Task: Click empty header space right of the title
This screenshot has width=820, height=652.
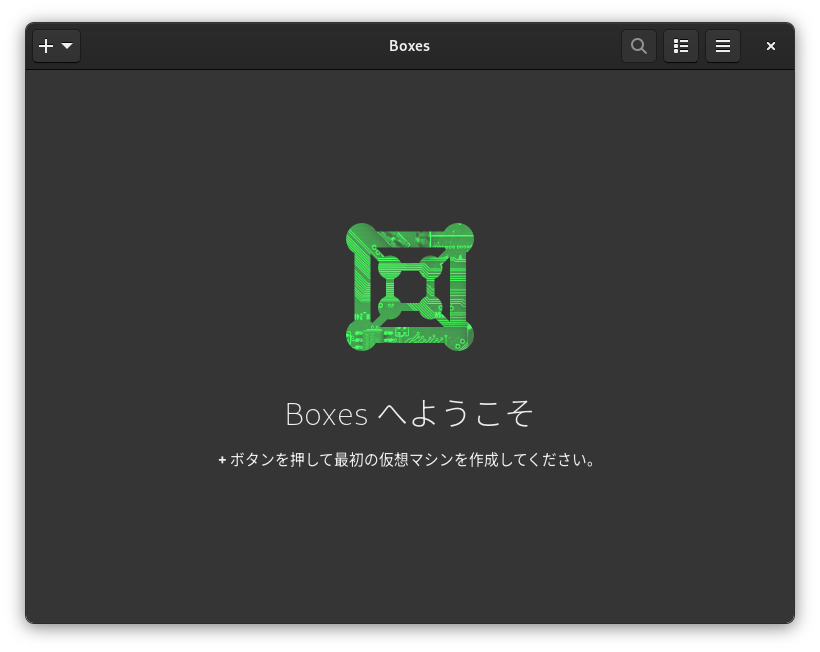Action: 530,46
